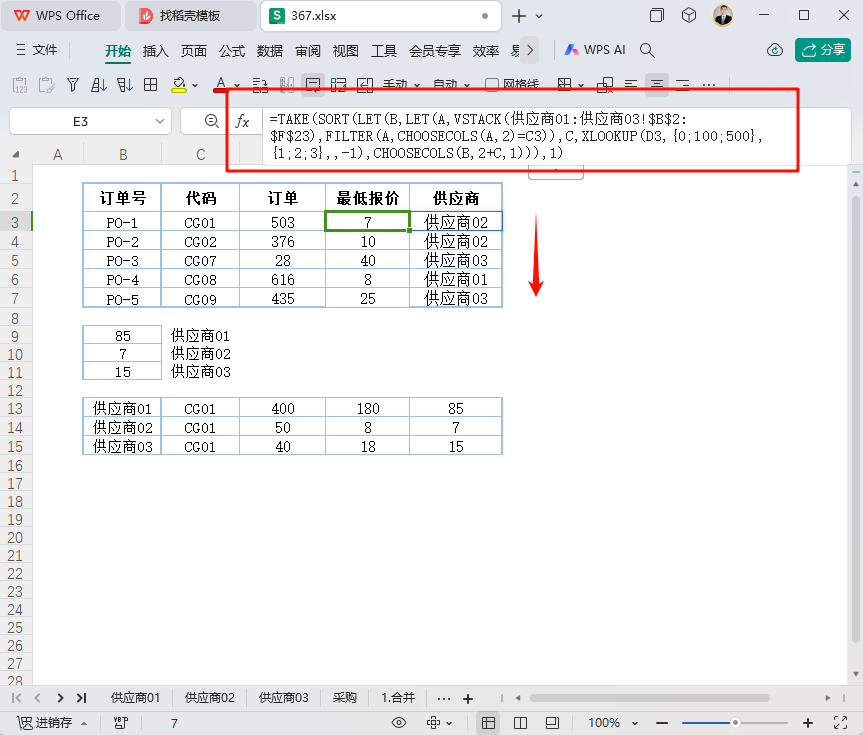Click the fx insert function button

[242, 121]
